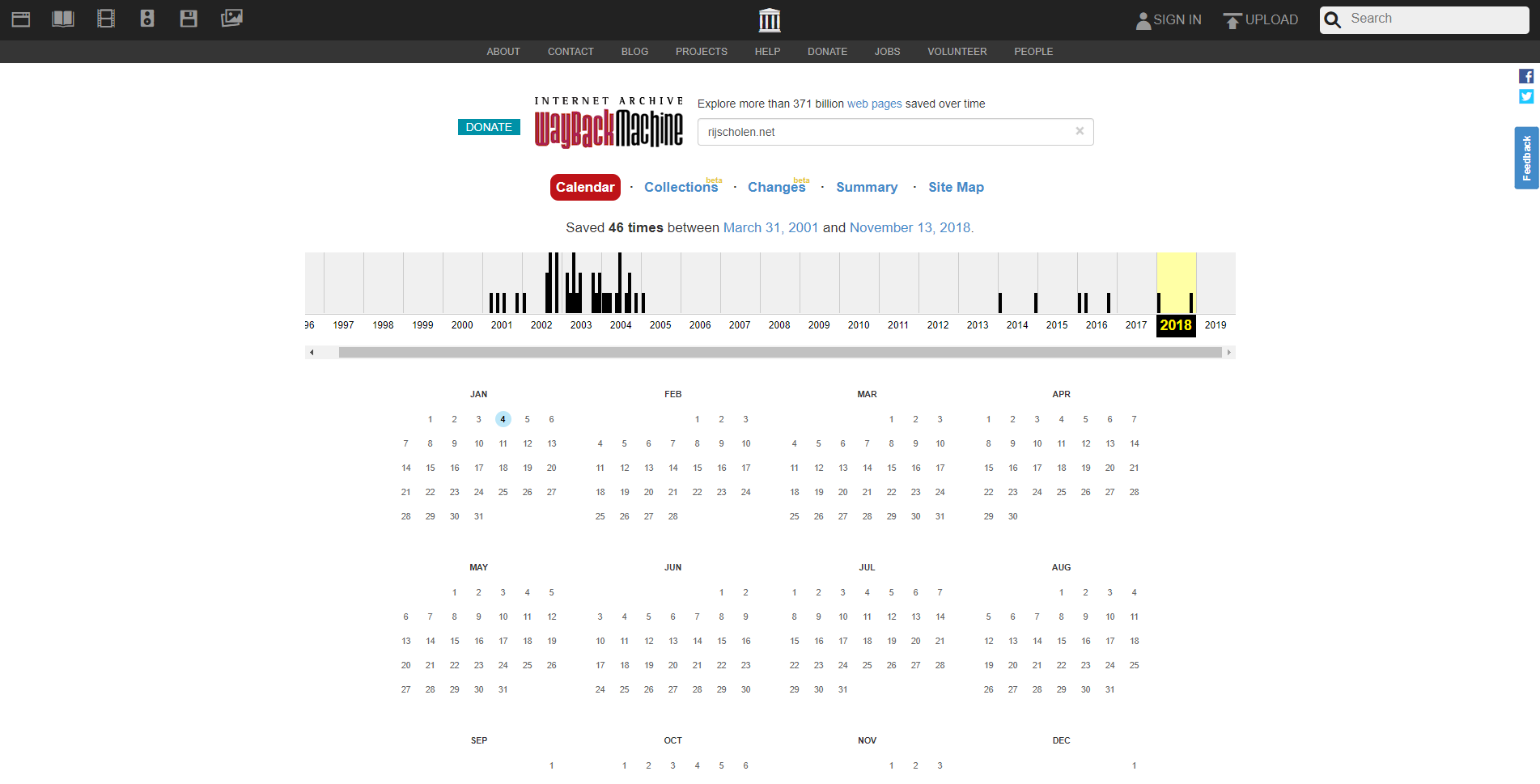The width and height of the screenshot is (1540, 784).
Task: Follow the November 13, 2018 link
Action: tap(910, 228)
